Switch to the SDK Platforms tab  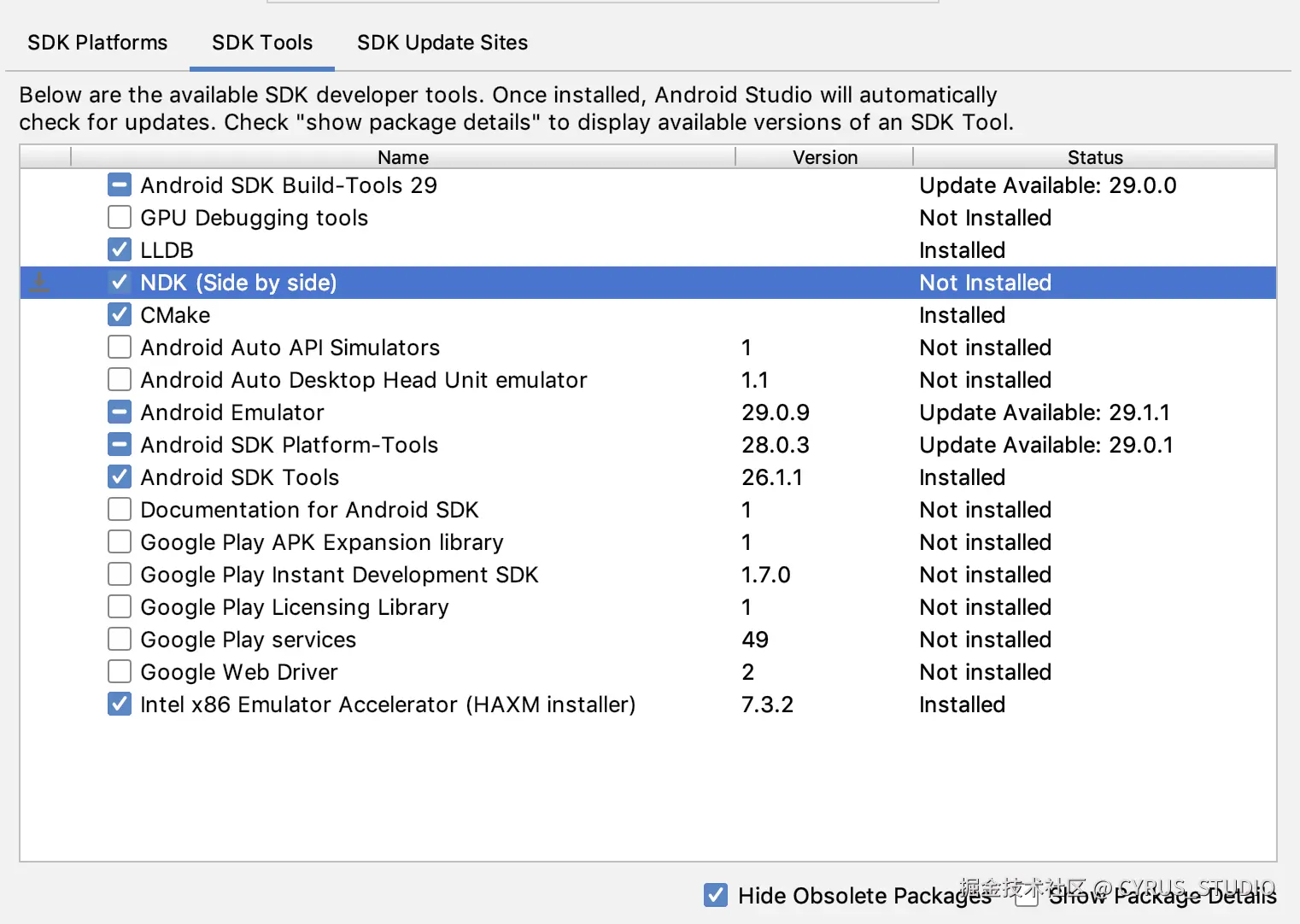point(97,43)
